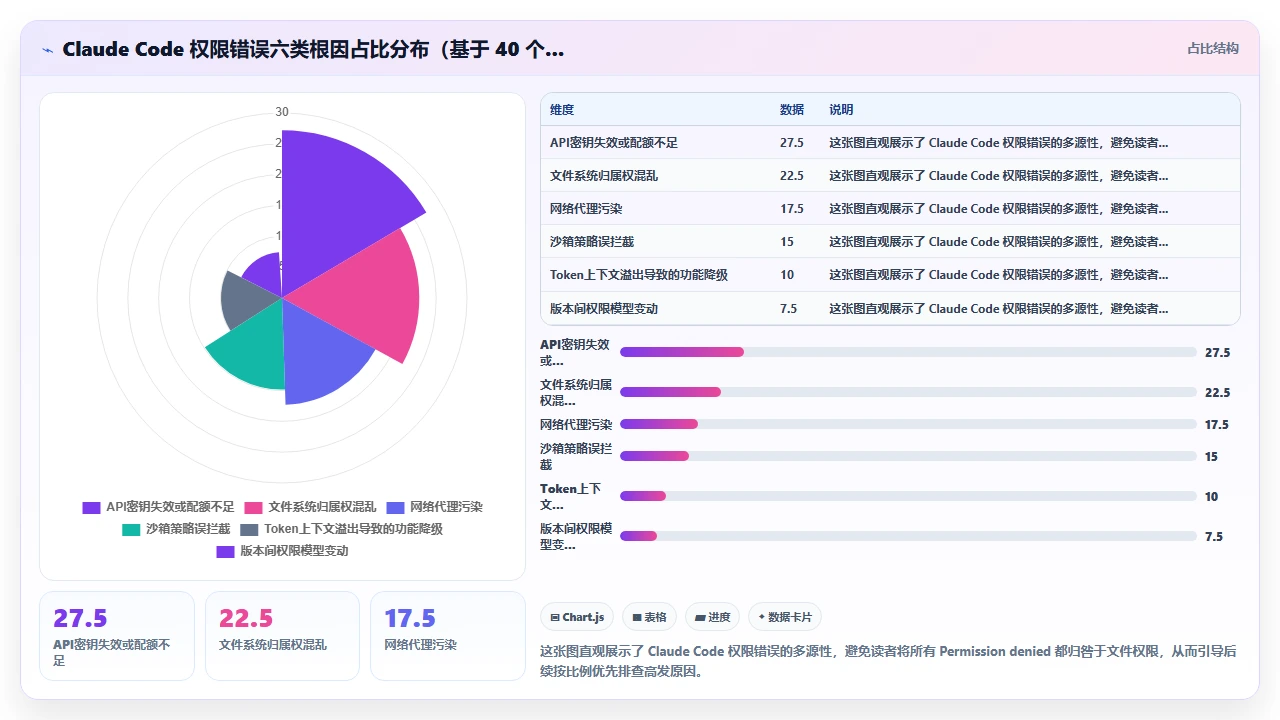1280x720 pixels.
Task: Click the 进度 tag chip
Action: [713, 617]
